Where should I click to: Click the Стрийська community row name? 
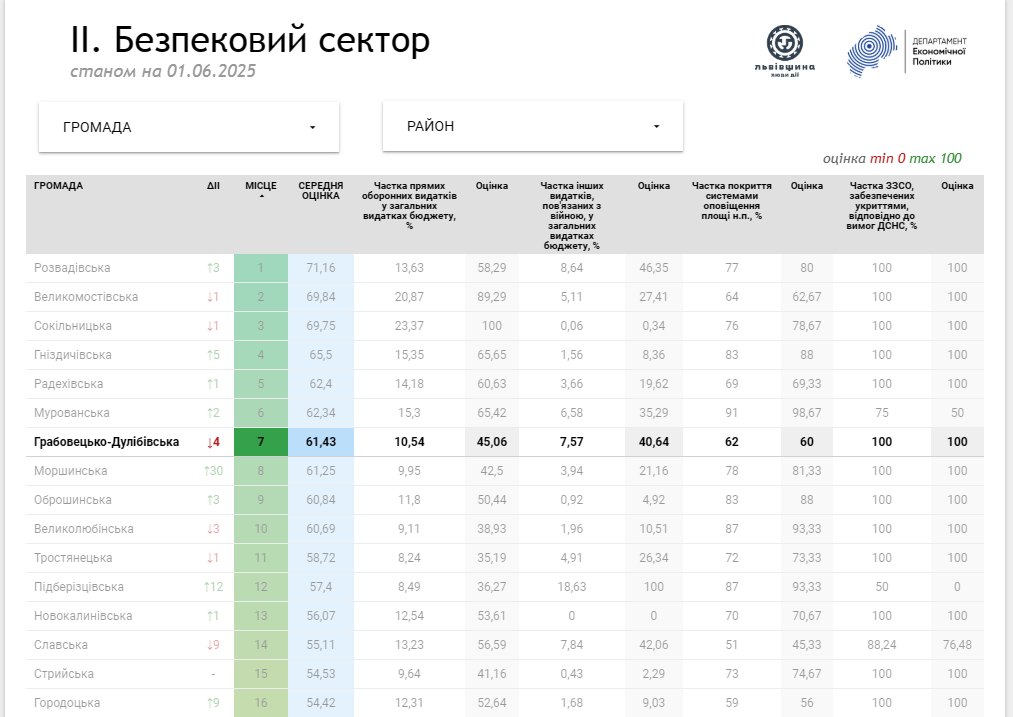(x=64, y=674)
